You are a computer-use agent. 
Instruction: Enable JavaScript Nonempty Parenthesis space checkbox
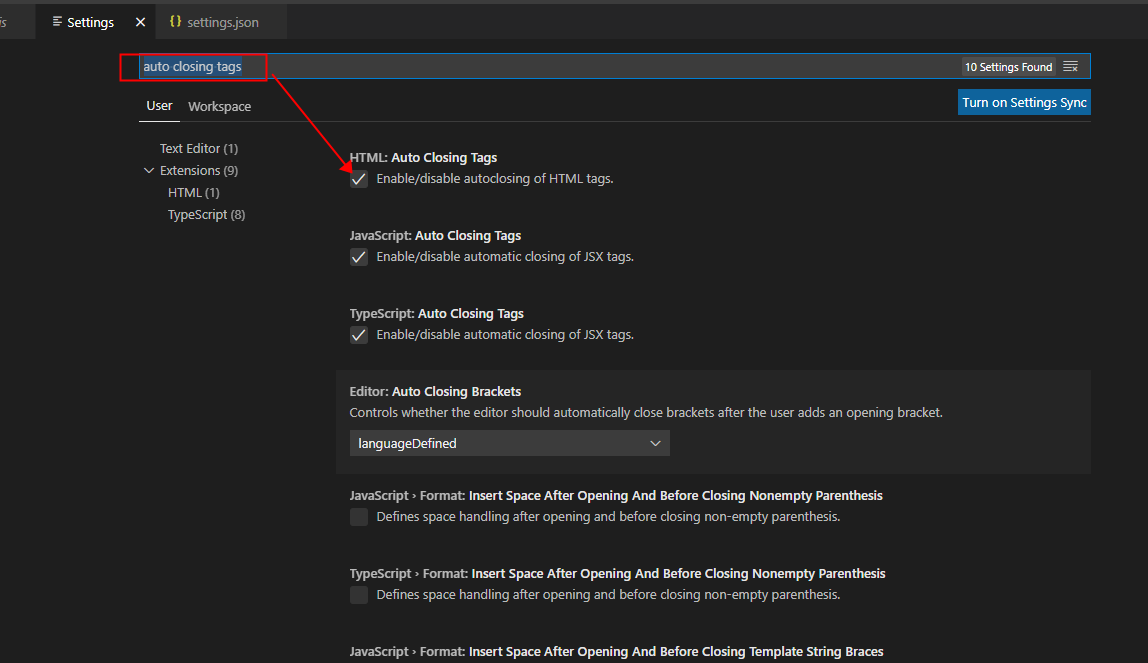(359, 517)
